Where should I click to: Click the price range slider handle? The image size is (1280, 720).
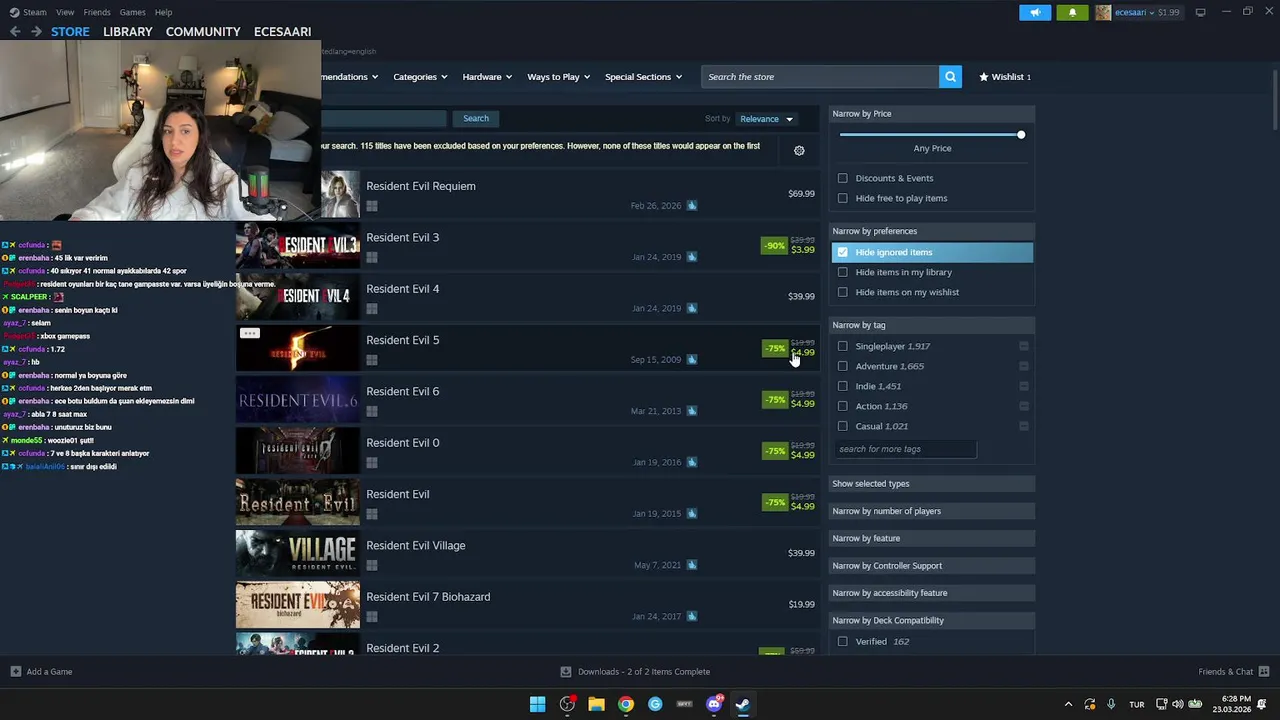pos(1020,134)
